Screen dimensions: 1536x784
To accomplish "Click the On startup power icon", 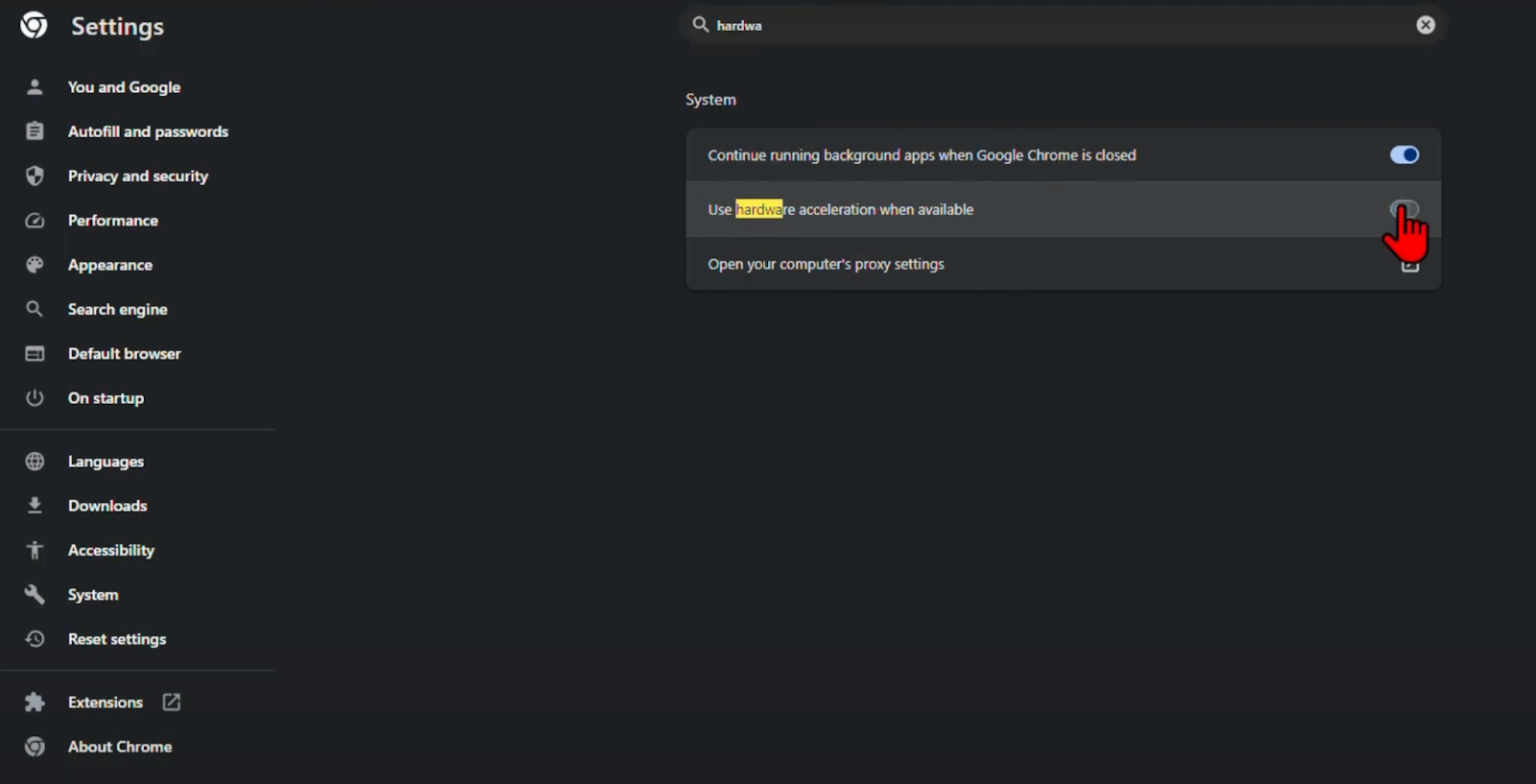I will (x=34, y=398).
